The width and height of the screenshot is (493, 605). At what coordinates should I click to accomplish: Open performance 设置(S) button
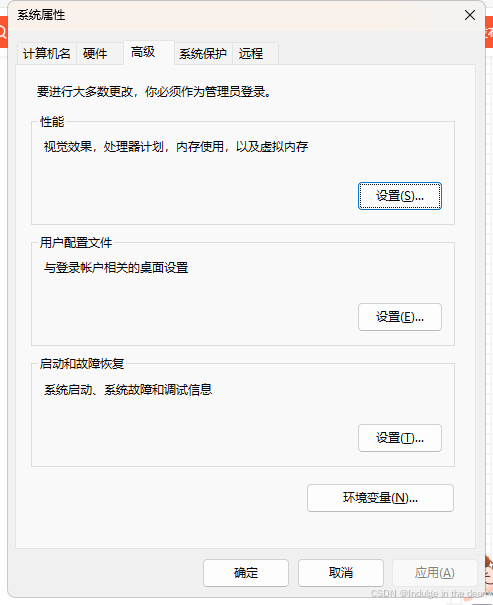[400, 196]
